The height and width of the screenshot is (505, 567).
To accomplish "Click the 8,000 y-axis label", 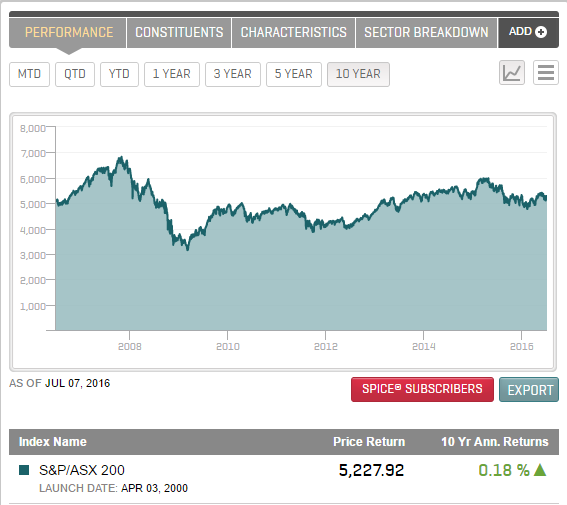I will pos(33,128).
